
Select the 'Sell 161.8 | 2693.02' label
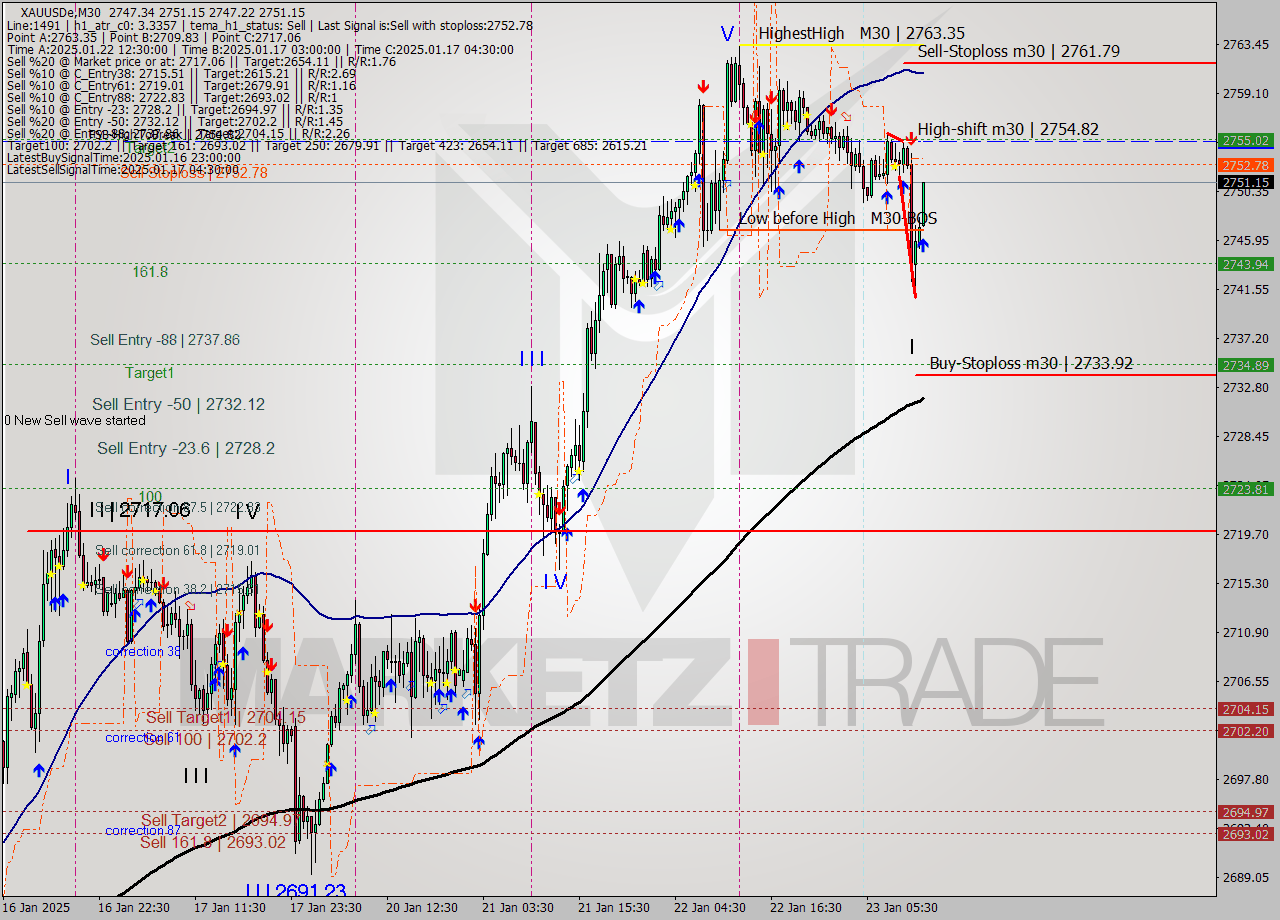point(213,842)
